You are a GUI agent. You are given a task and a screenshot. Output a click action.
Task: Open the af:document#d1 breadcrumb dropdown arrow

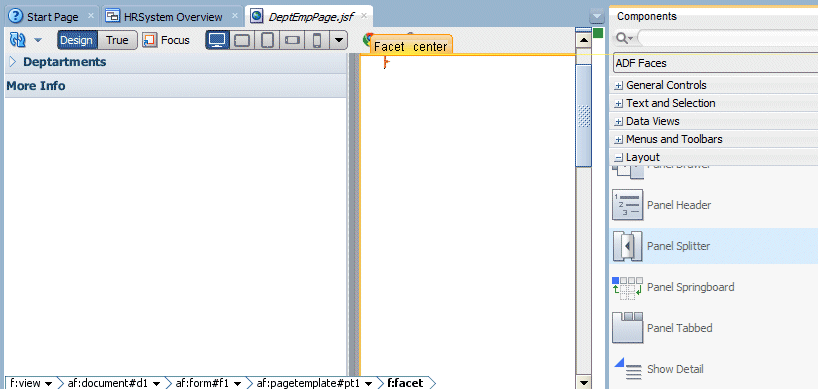point(156,384)
